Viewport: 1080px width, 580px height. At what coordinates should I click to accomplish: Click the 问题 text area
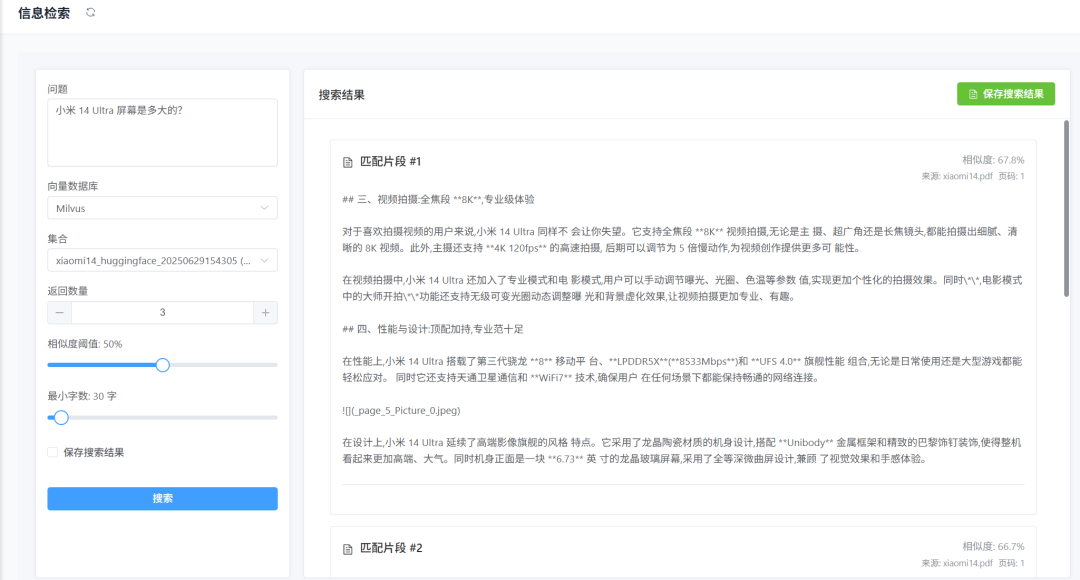coord(163,133)
